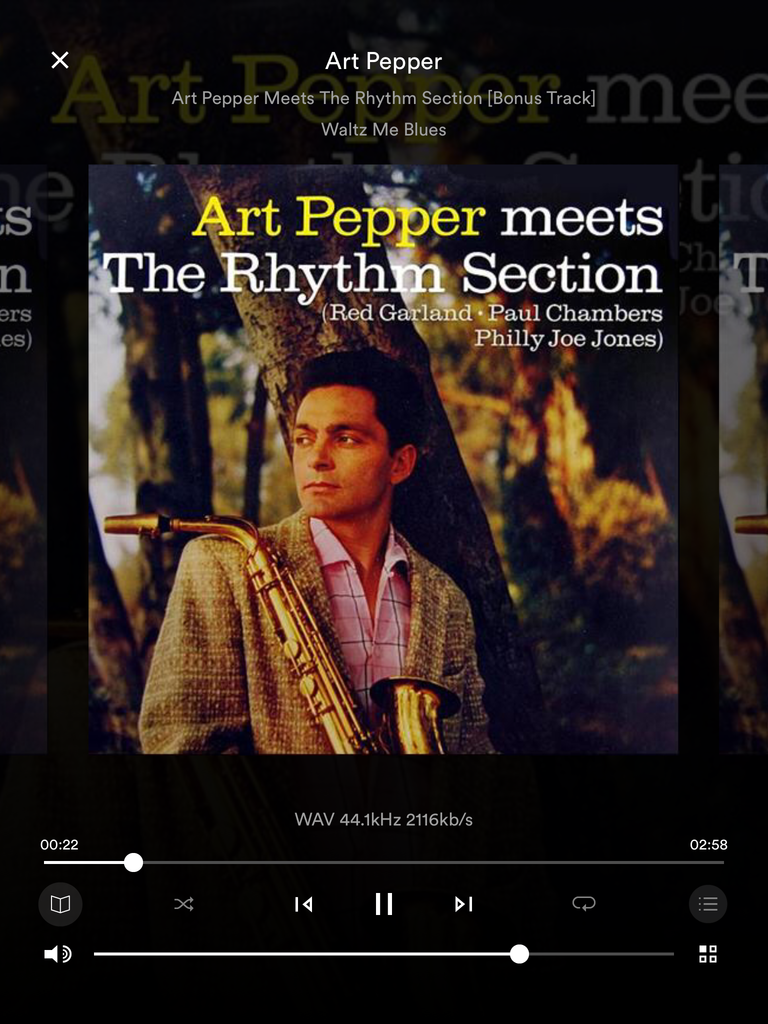
Task: Tap the Art Pepper artist name
Action: tap(384, 61)
